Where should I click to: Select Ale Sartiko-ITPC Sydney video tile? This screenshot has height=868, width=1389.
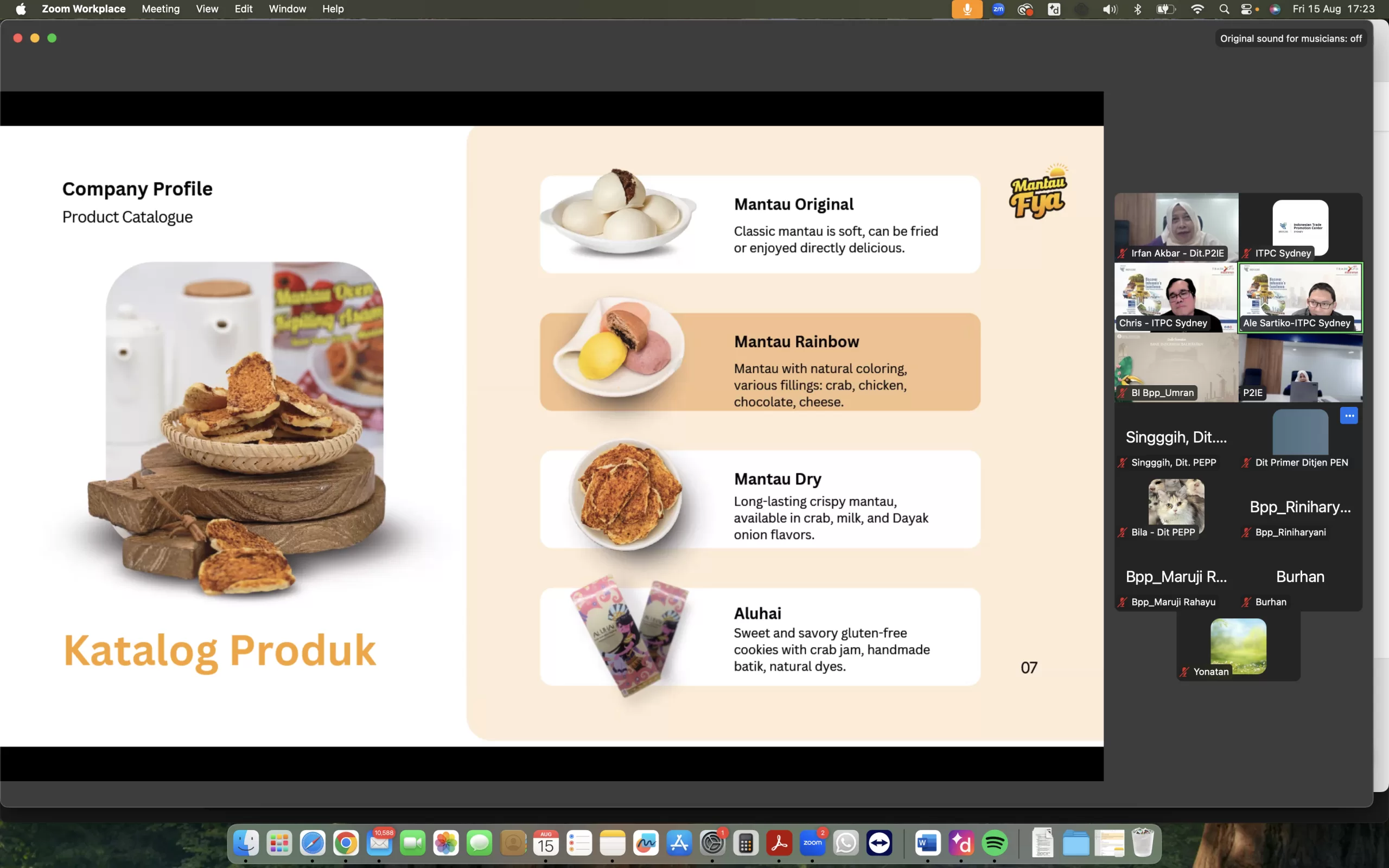pyautogui.click(x=1300, y=297)
